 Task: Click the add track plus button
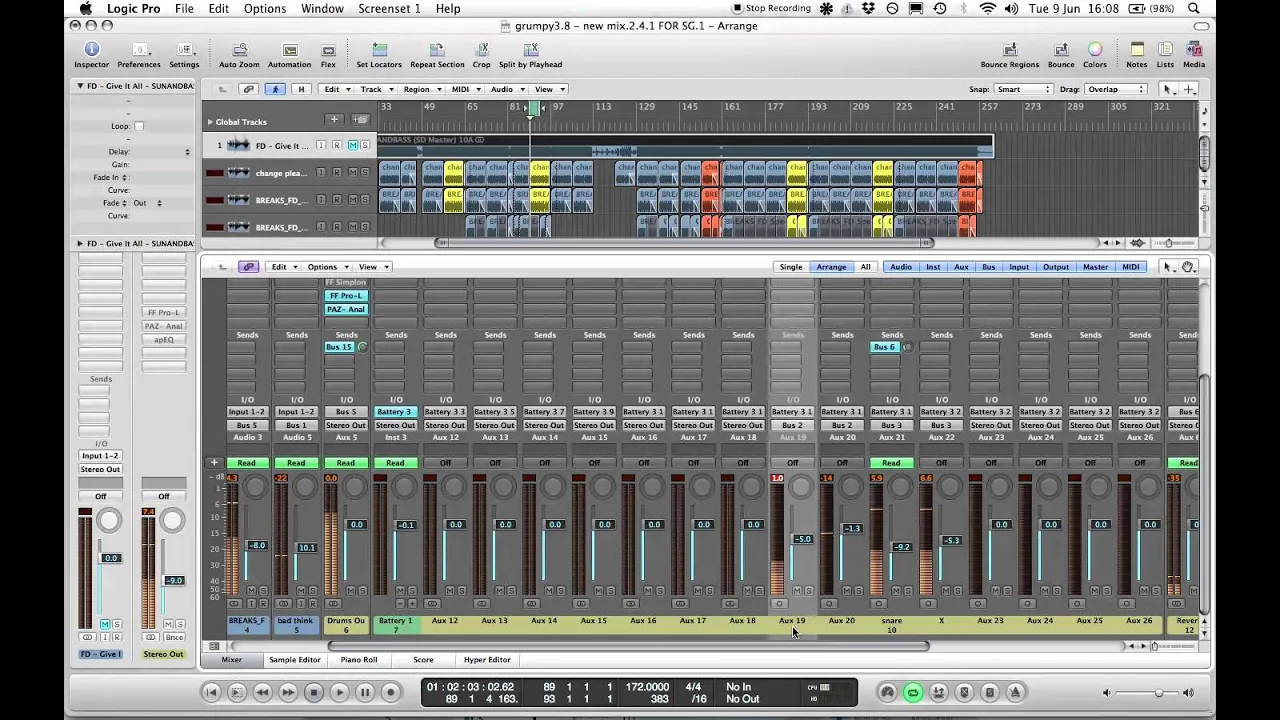pos(334,121)
